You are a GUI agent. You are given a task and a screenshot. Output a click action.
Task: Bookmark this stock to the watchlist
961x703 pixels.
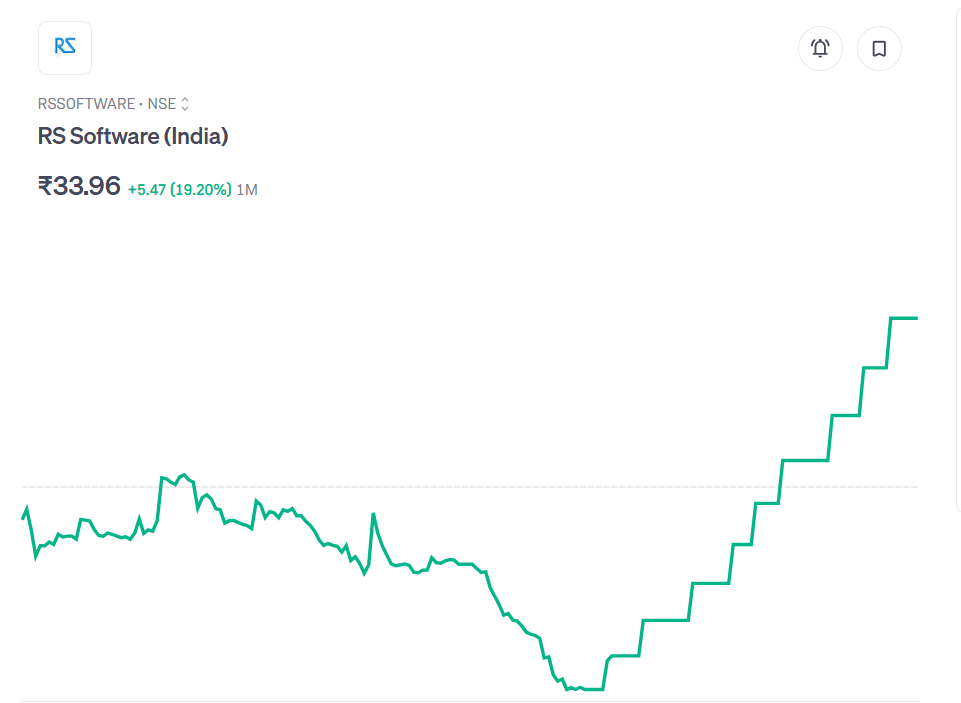[879, 48]
